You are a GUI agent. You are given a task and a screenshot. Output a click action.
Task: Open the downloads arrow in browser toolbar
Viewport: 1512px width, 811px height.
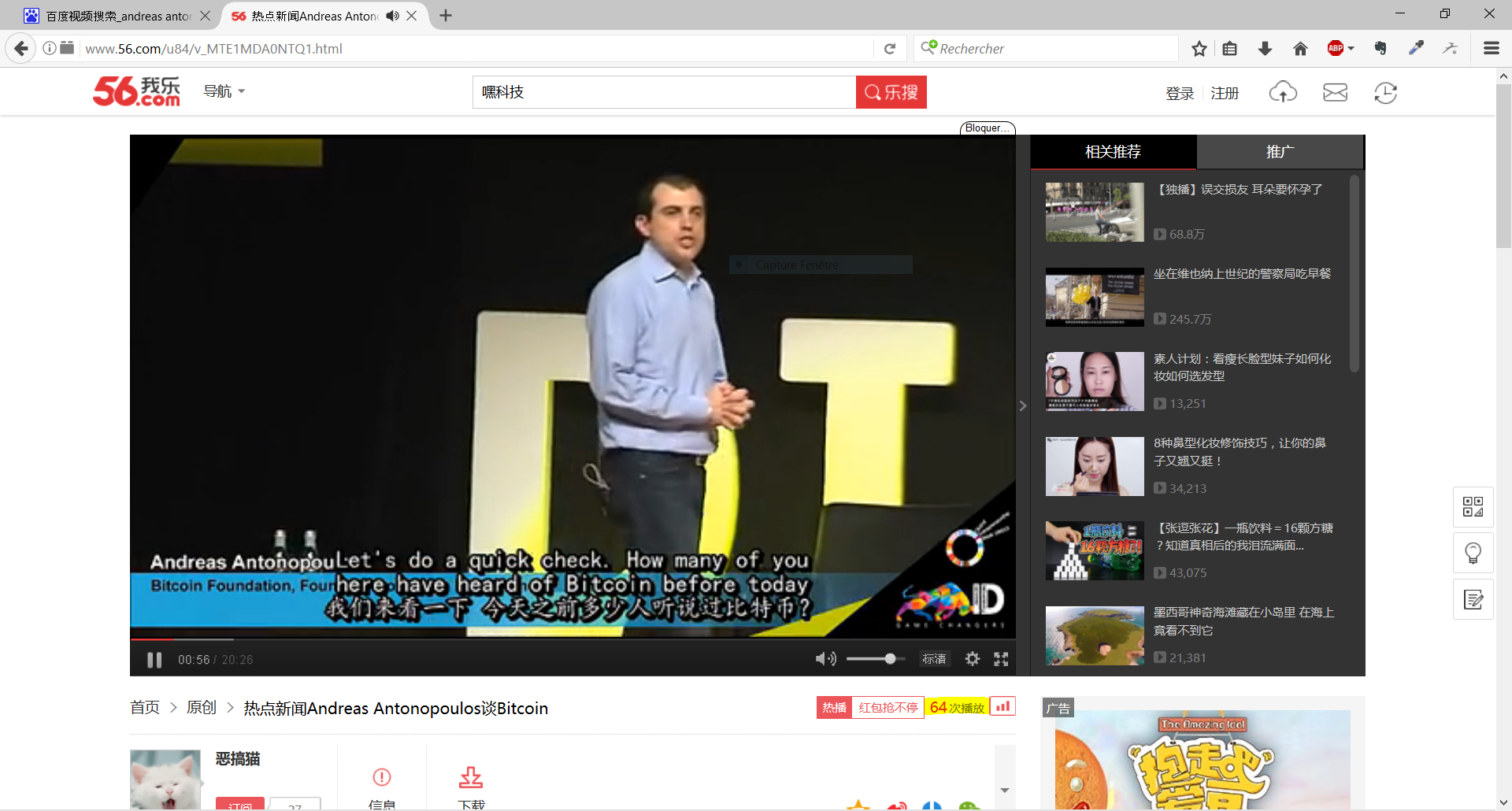tap(1265, 49)
